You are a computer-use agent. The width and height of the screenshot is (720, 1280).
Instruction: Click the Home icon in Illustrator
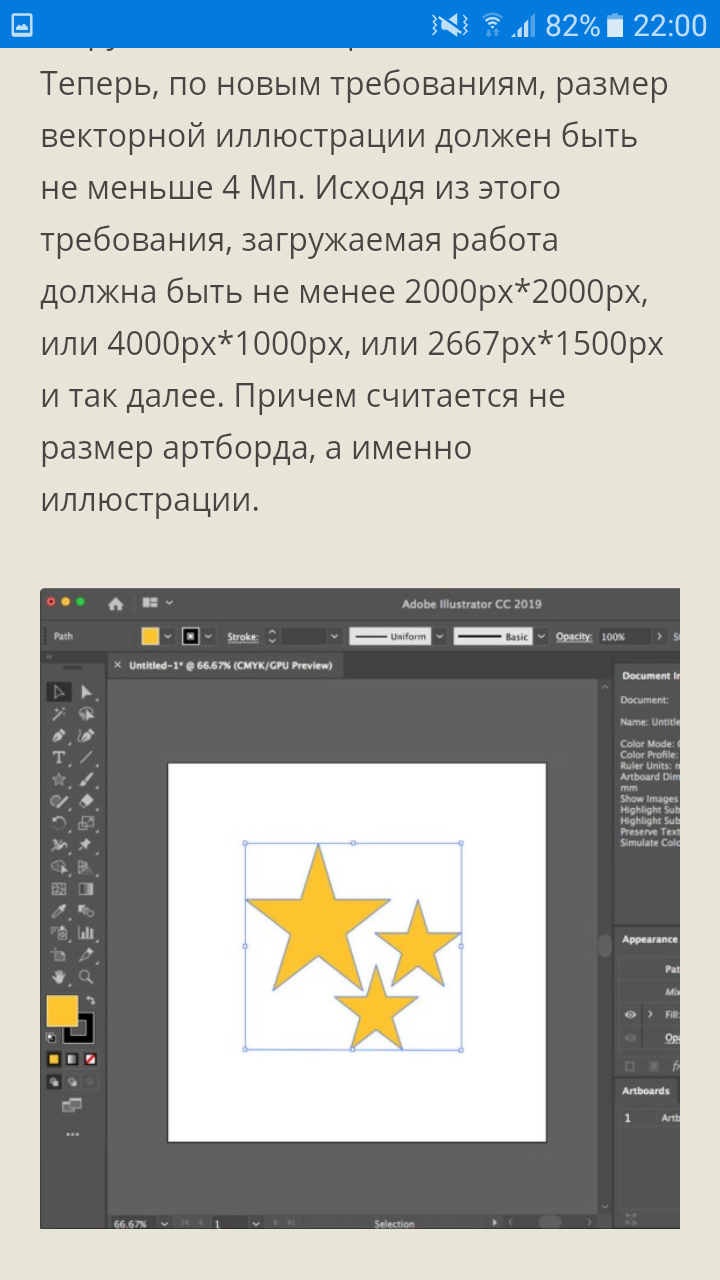tap(116, 603)
